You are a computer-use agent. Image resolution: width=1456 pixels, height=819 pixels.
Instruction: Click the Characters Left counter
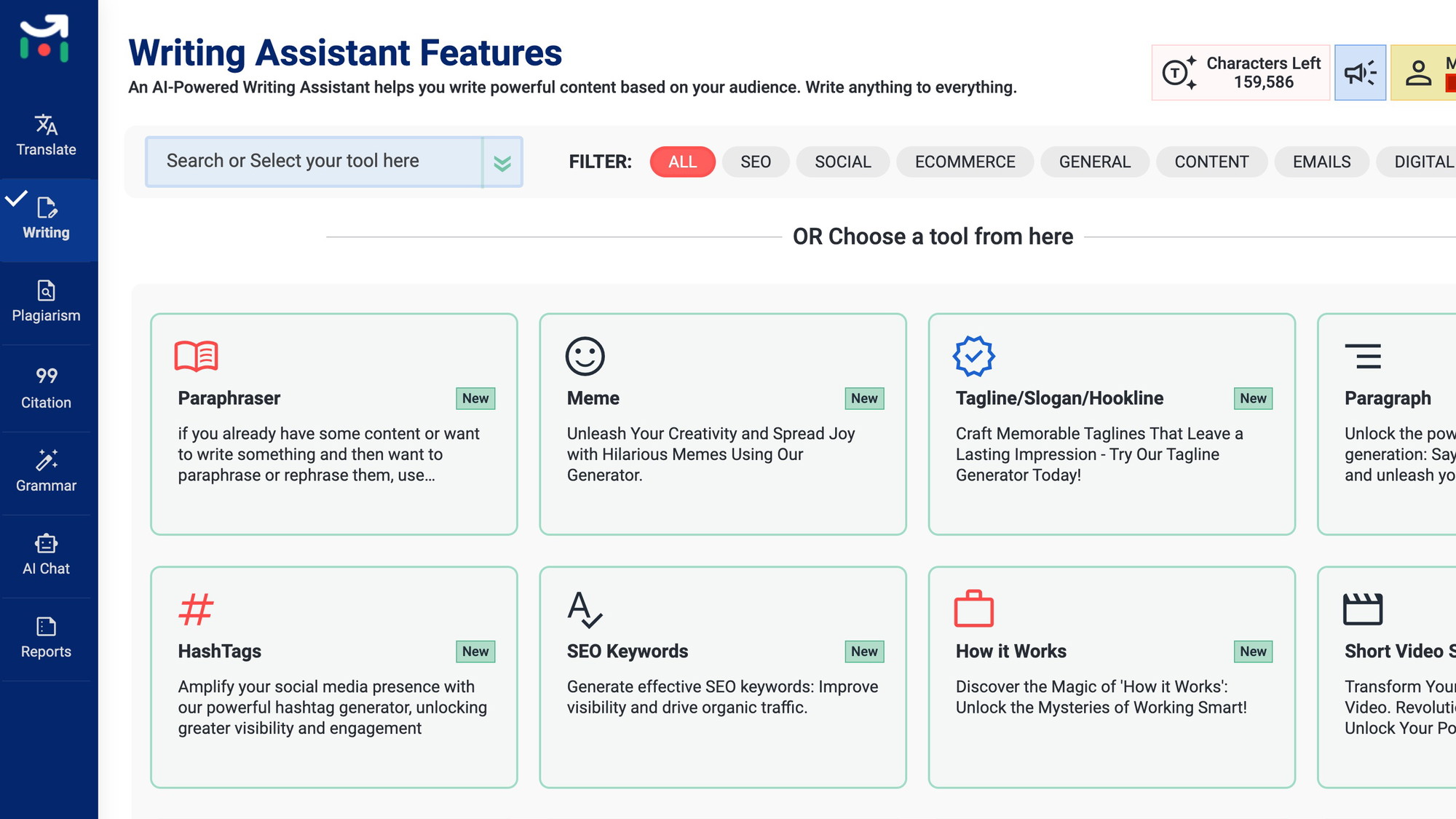click(x=1241, y=73)
